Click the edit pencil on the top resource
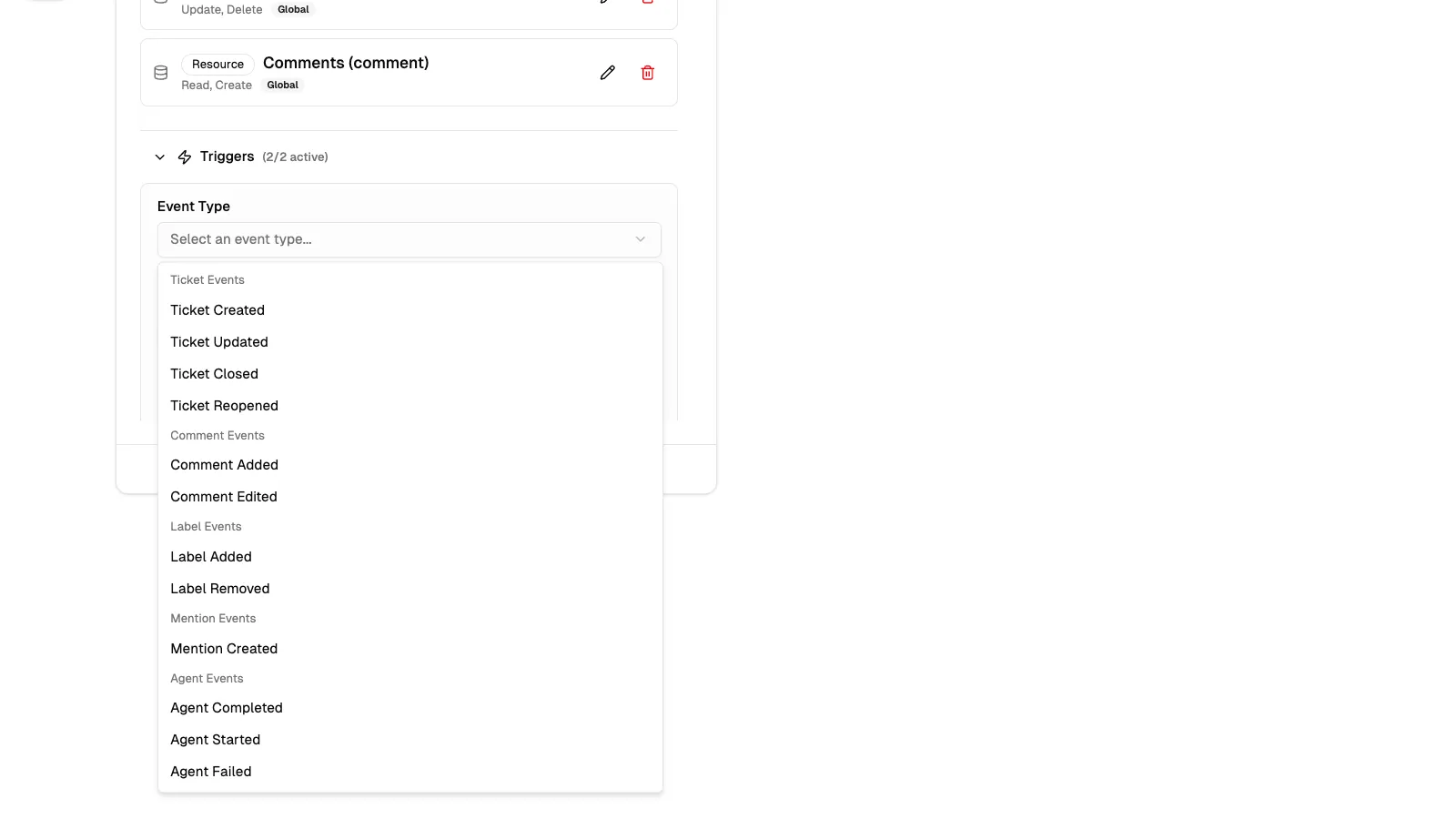Image resolution: width=1456 pixels, height=819 pixels. pyautogui.click(x=607, y=0)
